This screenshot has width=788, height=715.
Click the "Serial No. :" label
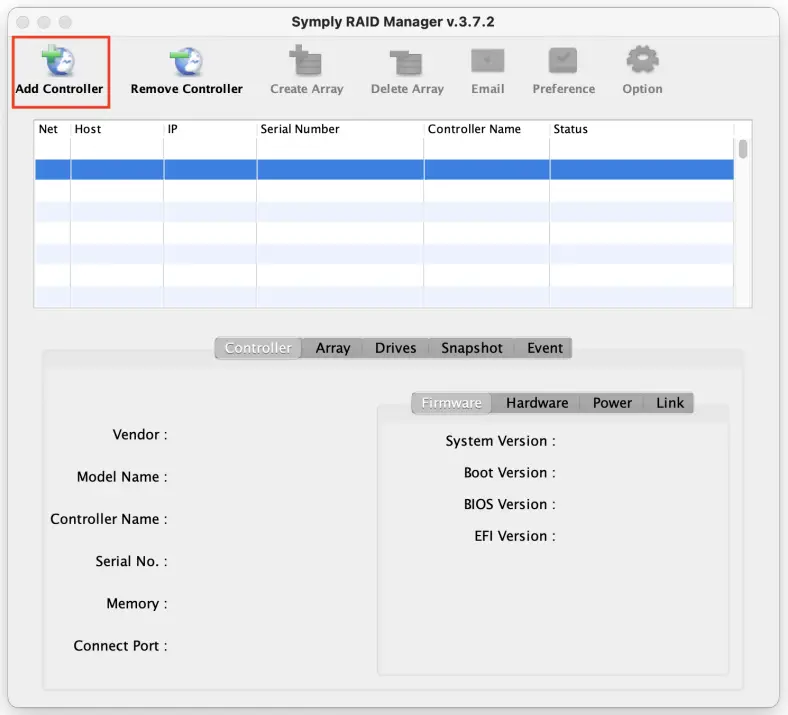tap(131, 561)
